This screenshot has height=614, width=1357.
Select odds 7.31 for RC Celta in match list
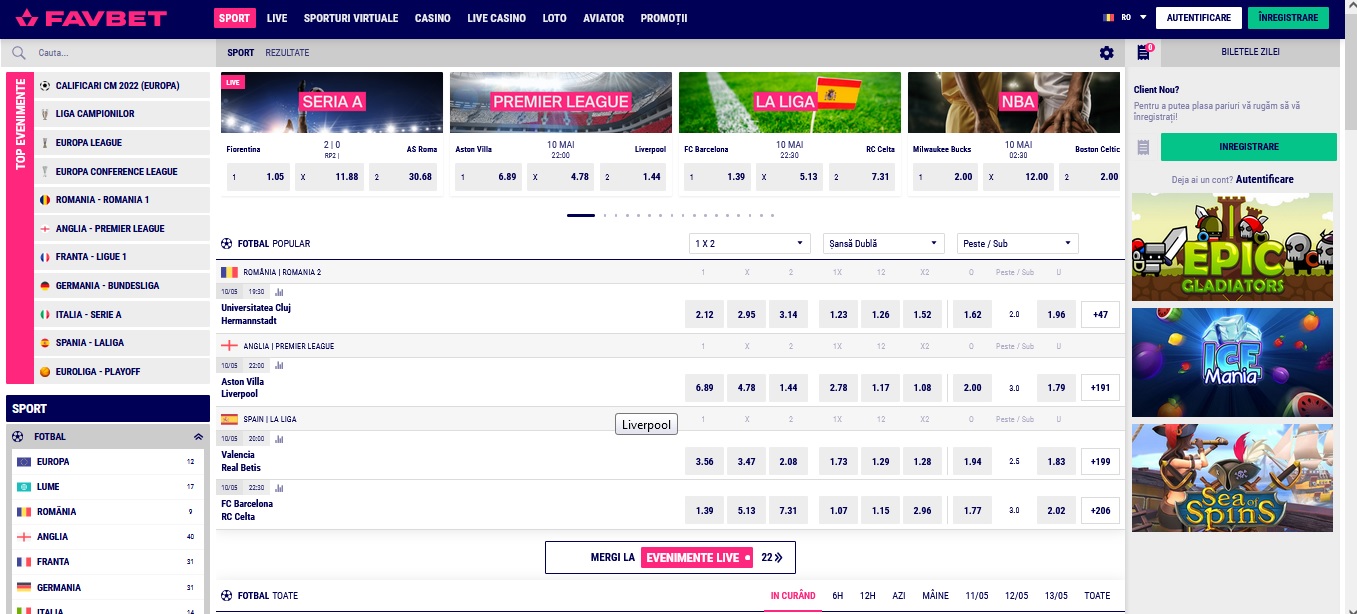click(788, 510)
